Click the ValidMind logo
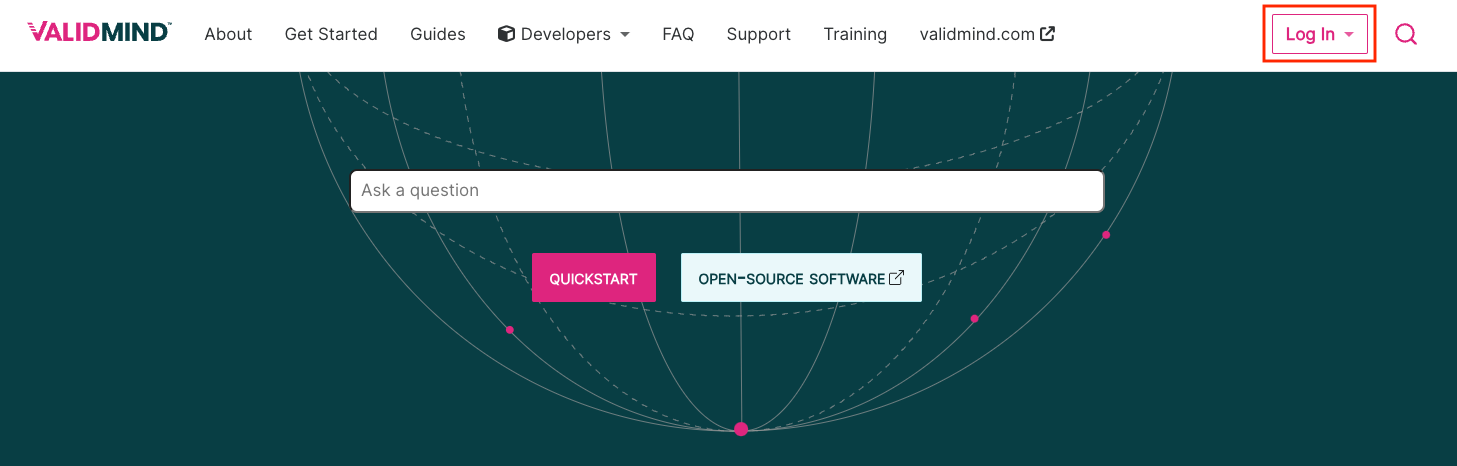 pos(99,33)
